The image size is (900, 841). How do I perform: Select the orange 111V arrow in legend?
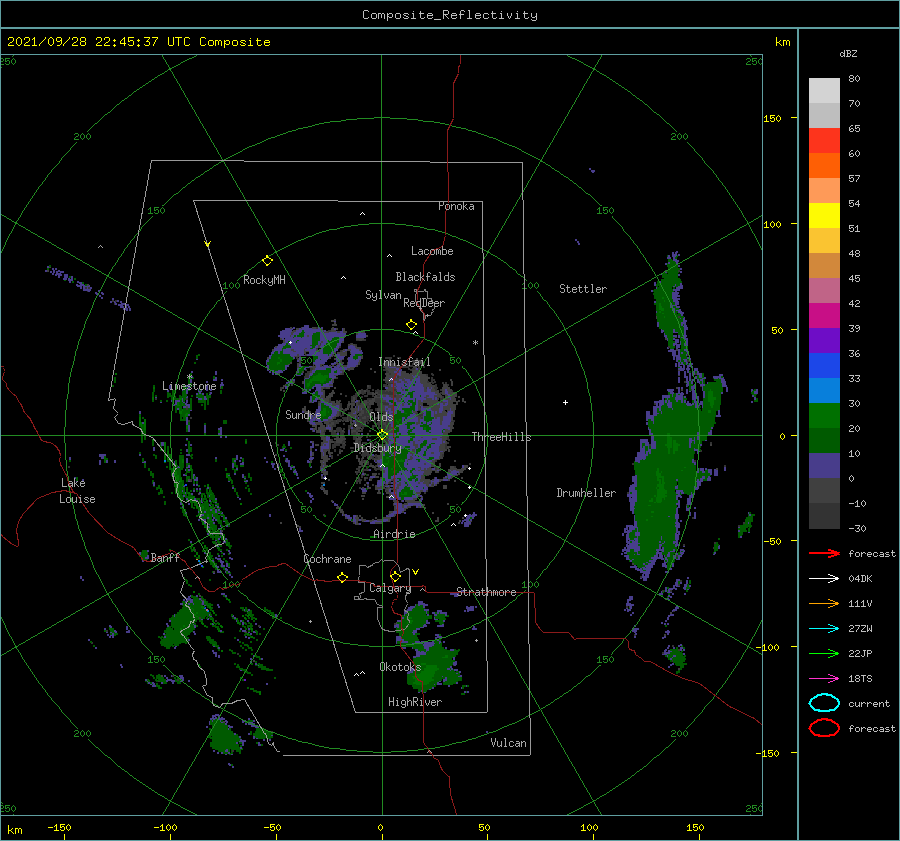click(824, 603)
